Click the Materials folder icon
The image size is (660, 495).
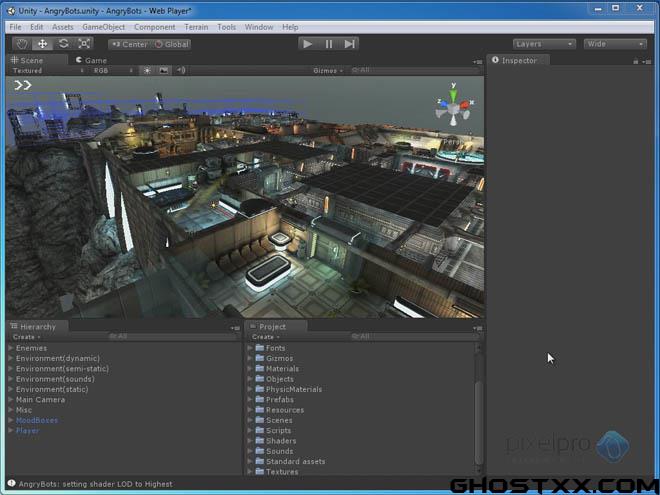[x=260, y=368]
